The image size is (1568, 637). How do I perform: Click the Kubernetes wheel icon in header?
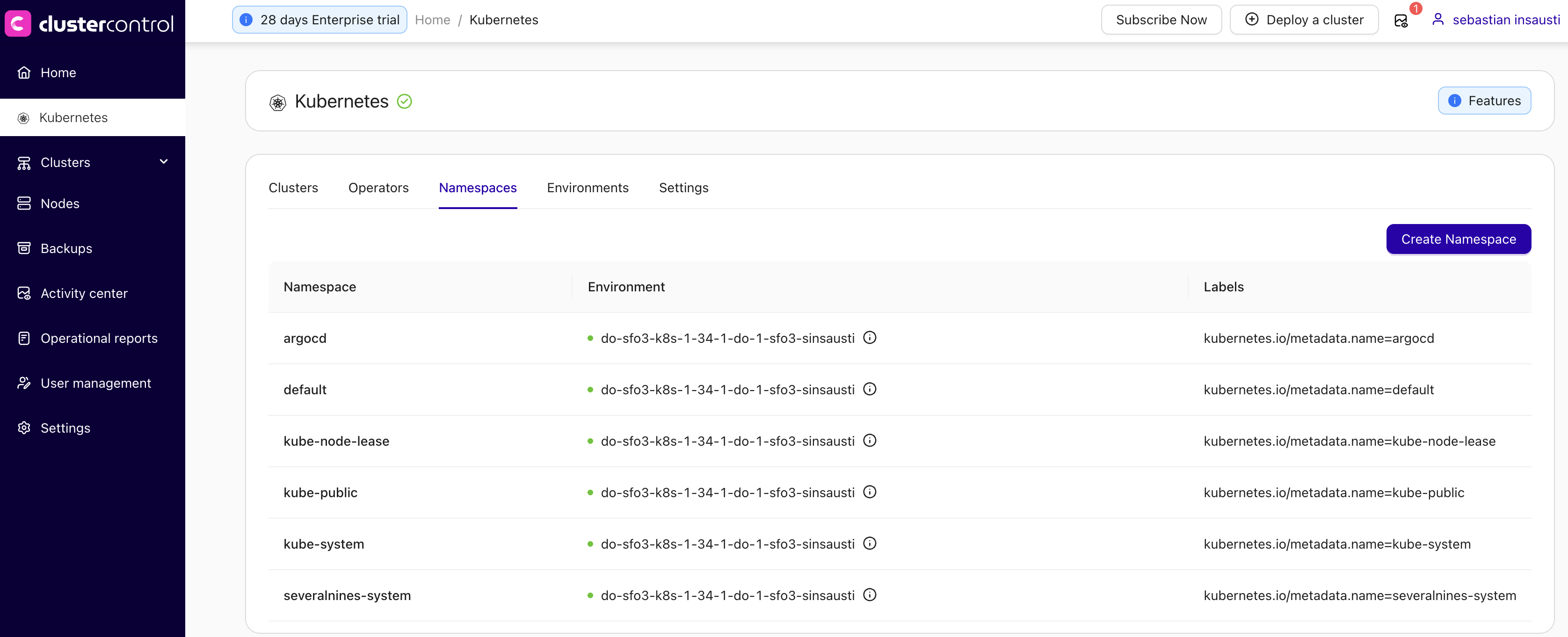(x=277, y=102)
